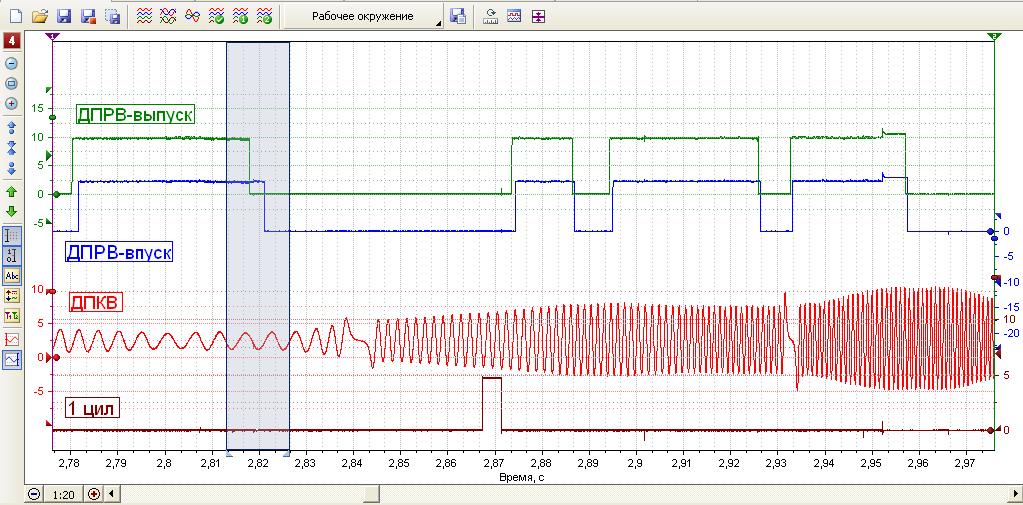Screen dimensions: 1023x505
Task: Toggle the axis scale markers button
Action: [12, 256]
